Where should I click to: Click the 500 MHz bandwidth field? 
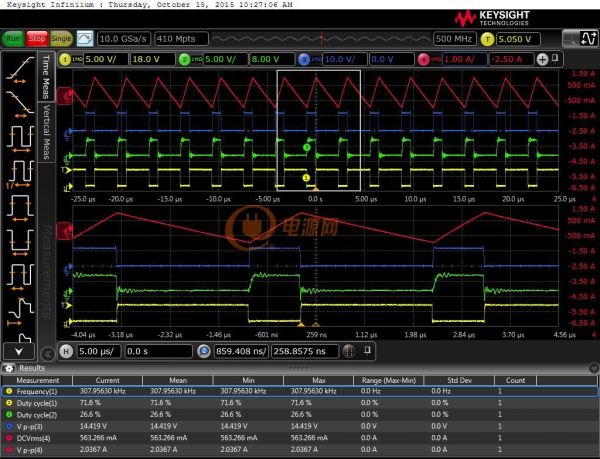[454, 39]
